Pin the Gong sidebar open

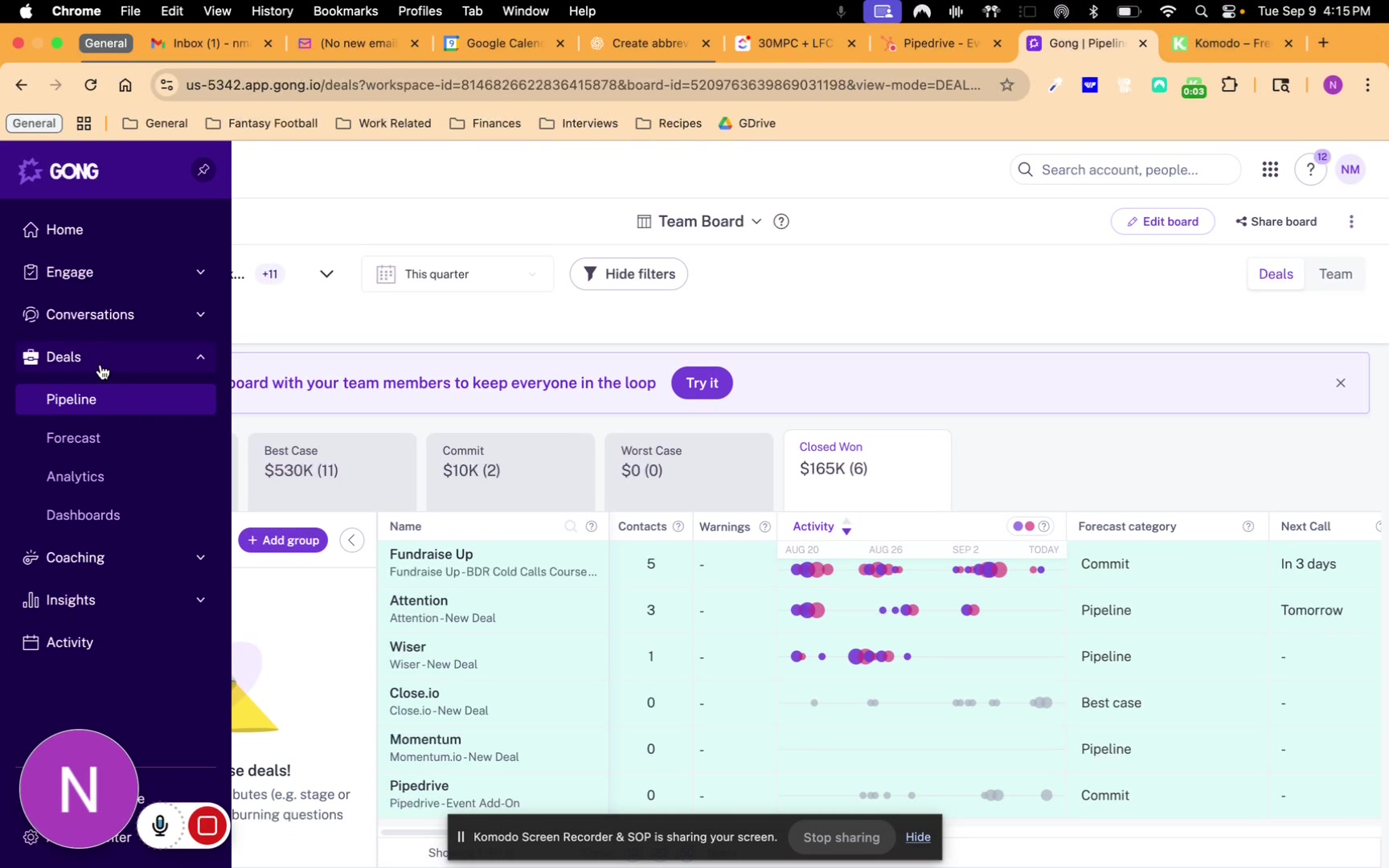click(x=203, y=170)
